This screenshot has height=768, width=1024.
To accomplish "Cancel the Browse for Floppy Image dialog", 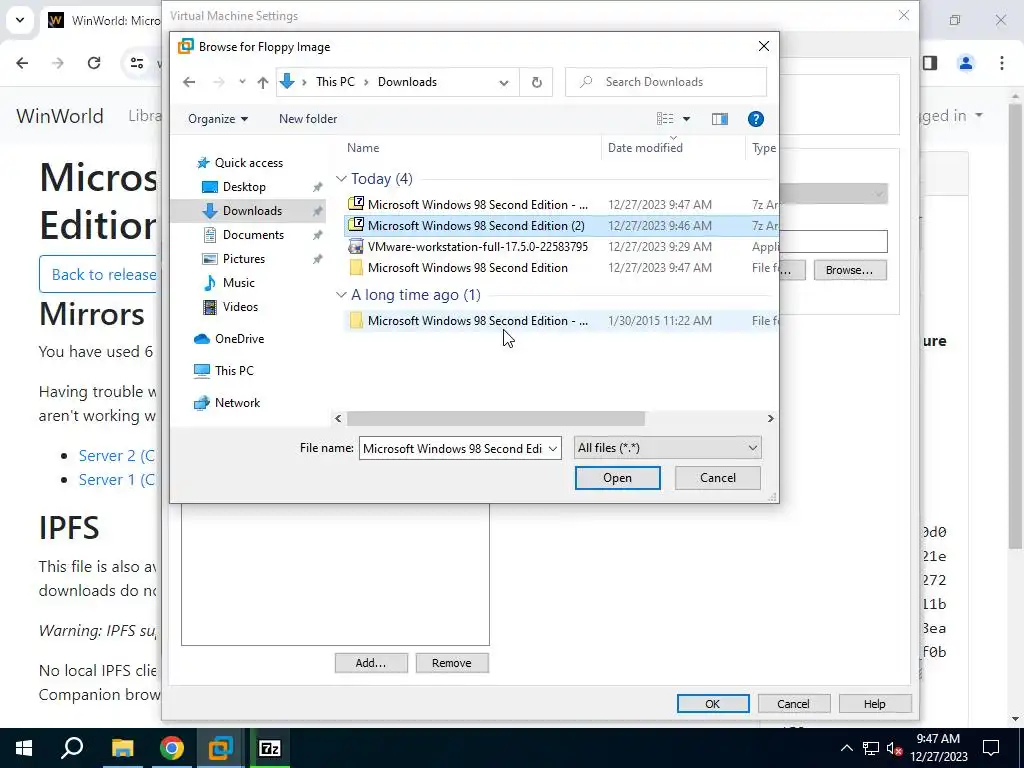I will 718,478.
